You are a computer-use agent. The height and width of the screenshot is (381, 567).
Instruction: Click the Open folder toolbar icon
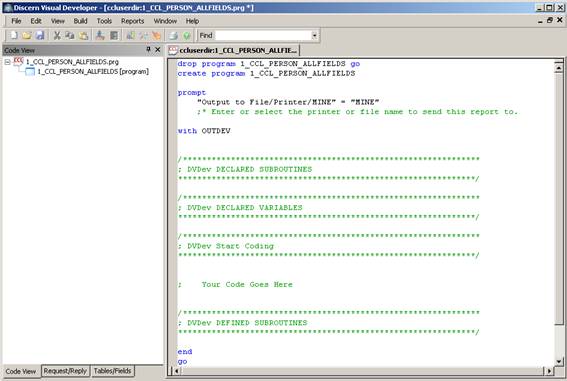[x=26, y=35]
